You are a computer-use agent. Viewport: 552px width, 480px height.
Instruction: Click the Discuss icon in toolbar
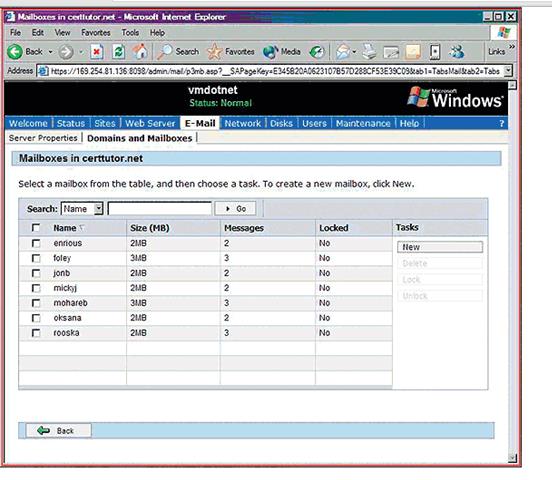coord(413,52)
